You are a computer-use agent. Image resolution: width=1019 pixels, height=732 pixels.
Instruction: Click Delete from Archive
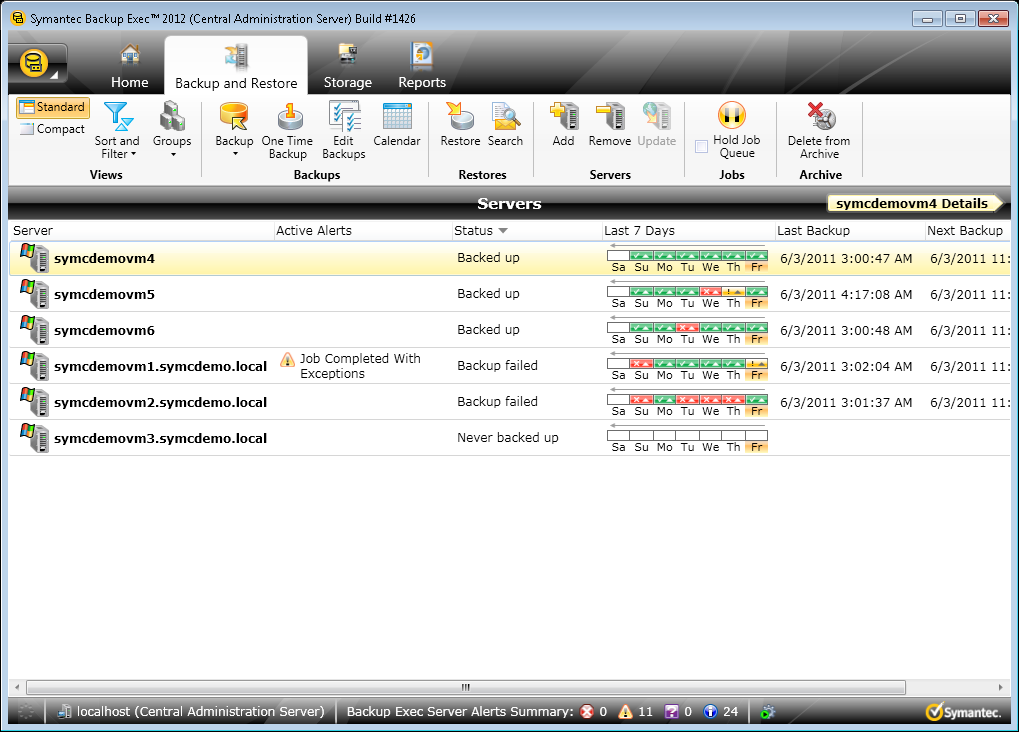click(x=819, y=131)
